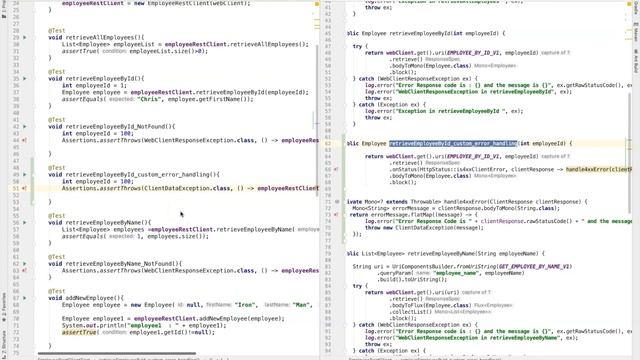The height and width of the screenshot is (360, 640).
Task: Run retrieveEmployeeByName_NotFound test gutter arrow
Action: (24, 264)
